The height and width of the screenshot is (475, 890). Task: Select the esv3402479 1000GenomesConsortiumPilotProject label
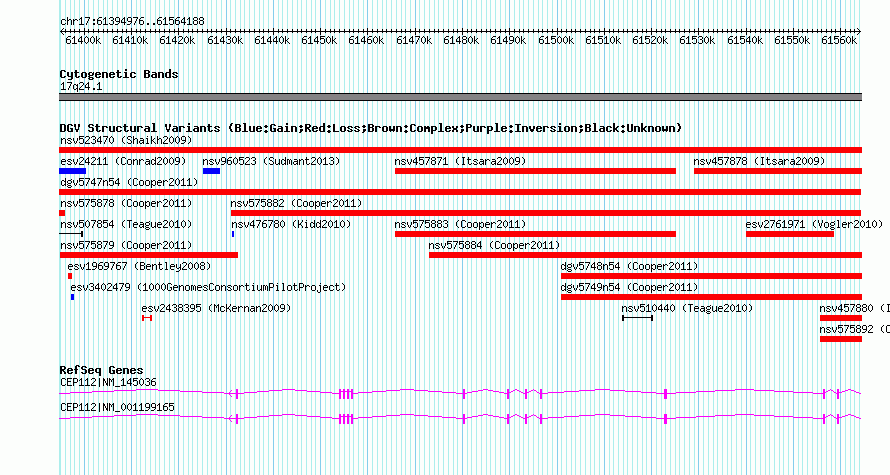208,287
